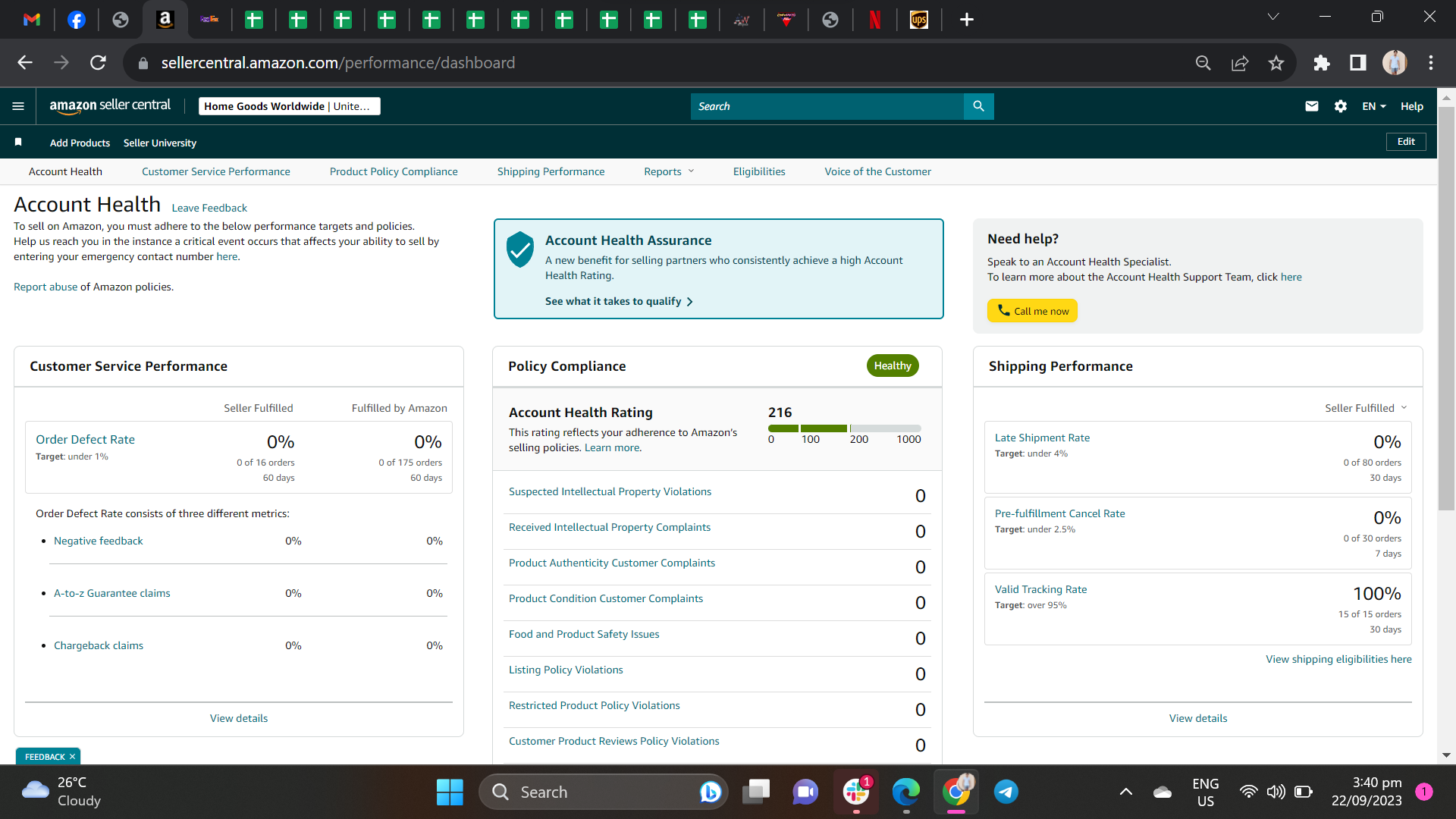Expand the EN language dropdown
This screenshot has height=819, width=1456.
[1374, 106]
